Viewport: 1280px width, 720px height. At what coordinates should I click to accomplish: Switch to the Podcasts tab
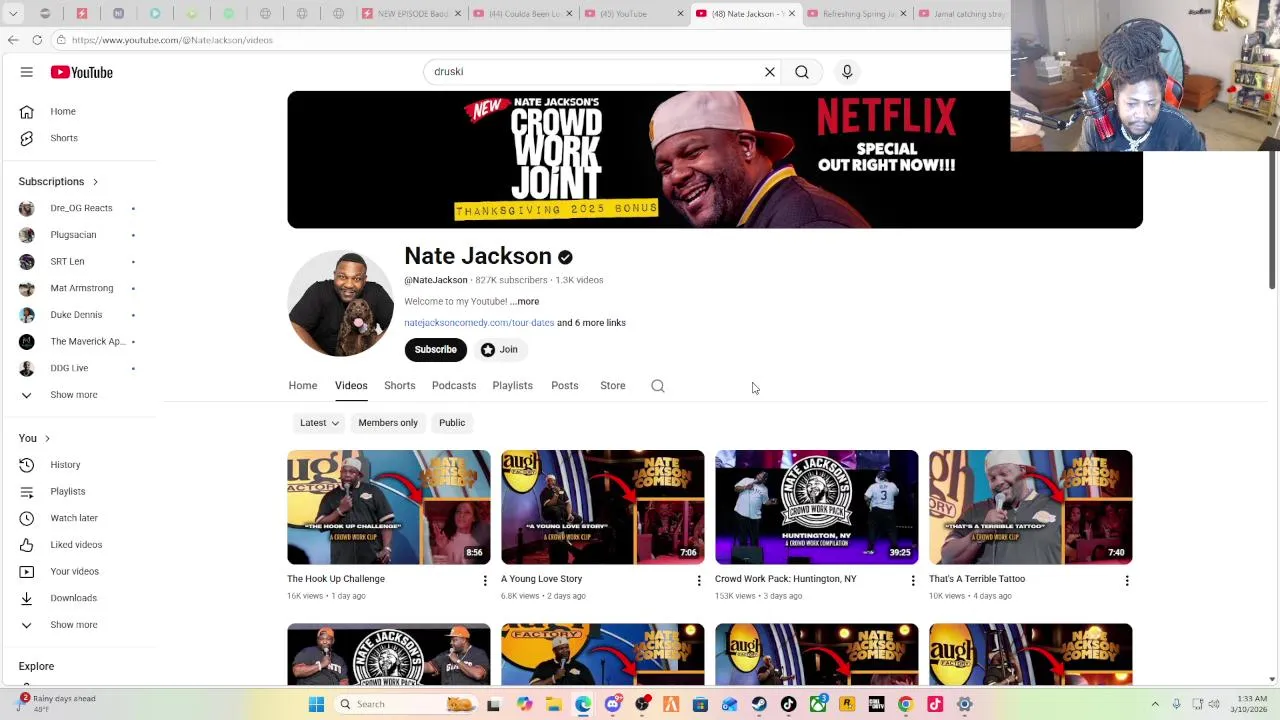(x=454, y=386)
